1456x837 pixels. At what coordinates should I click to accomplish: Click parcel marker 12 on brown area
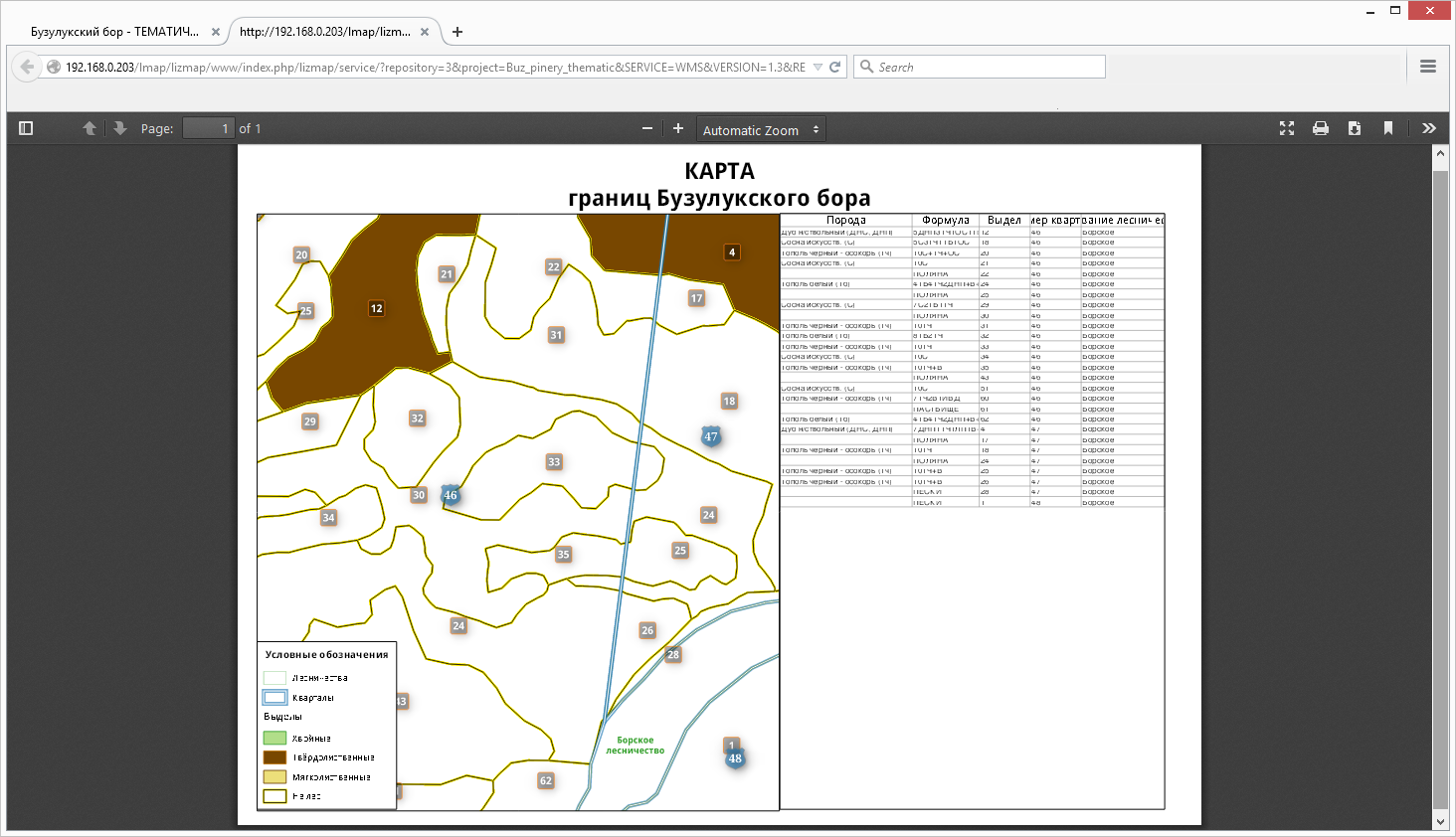click(x=376, y=308)
